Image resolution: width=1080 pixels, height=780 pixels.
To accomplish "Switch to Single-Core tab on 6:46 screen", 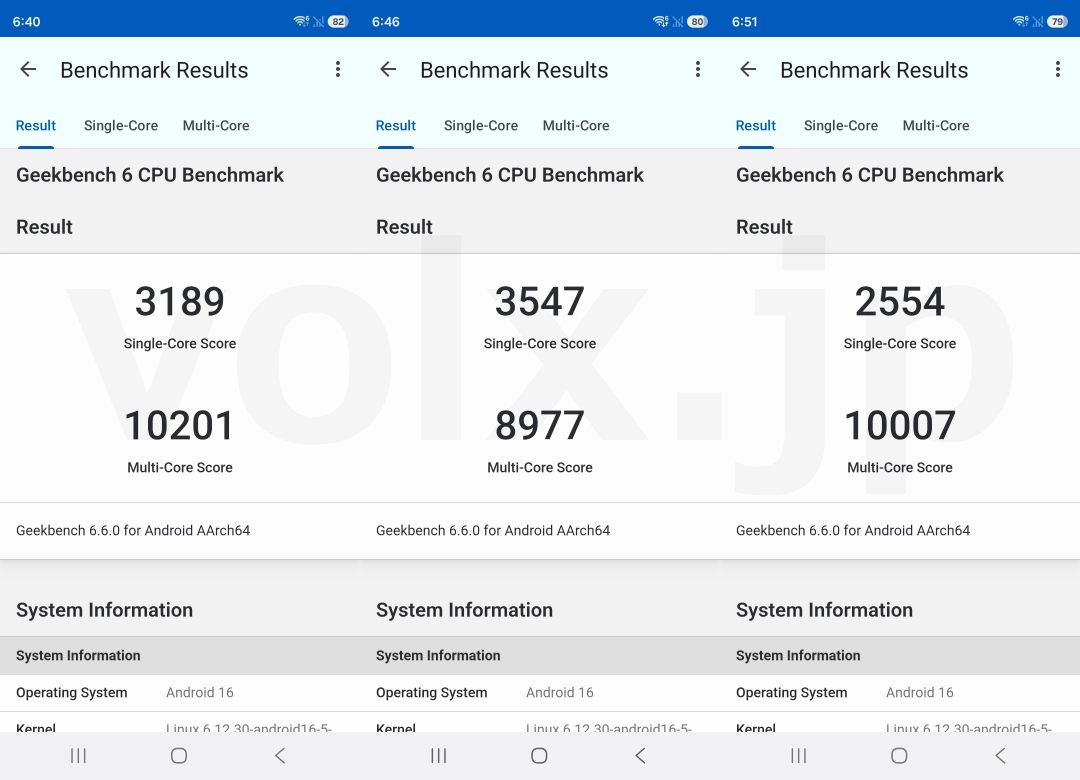I will [x=481, y=126].
